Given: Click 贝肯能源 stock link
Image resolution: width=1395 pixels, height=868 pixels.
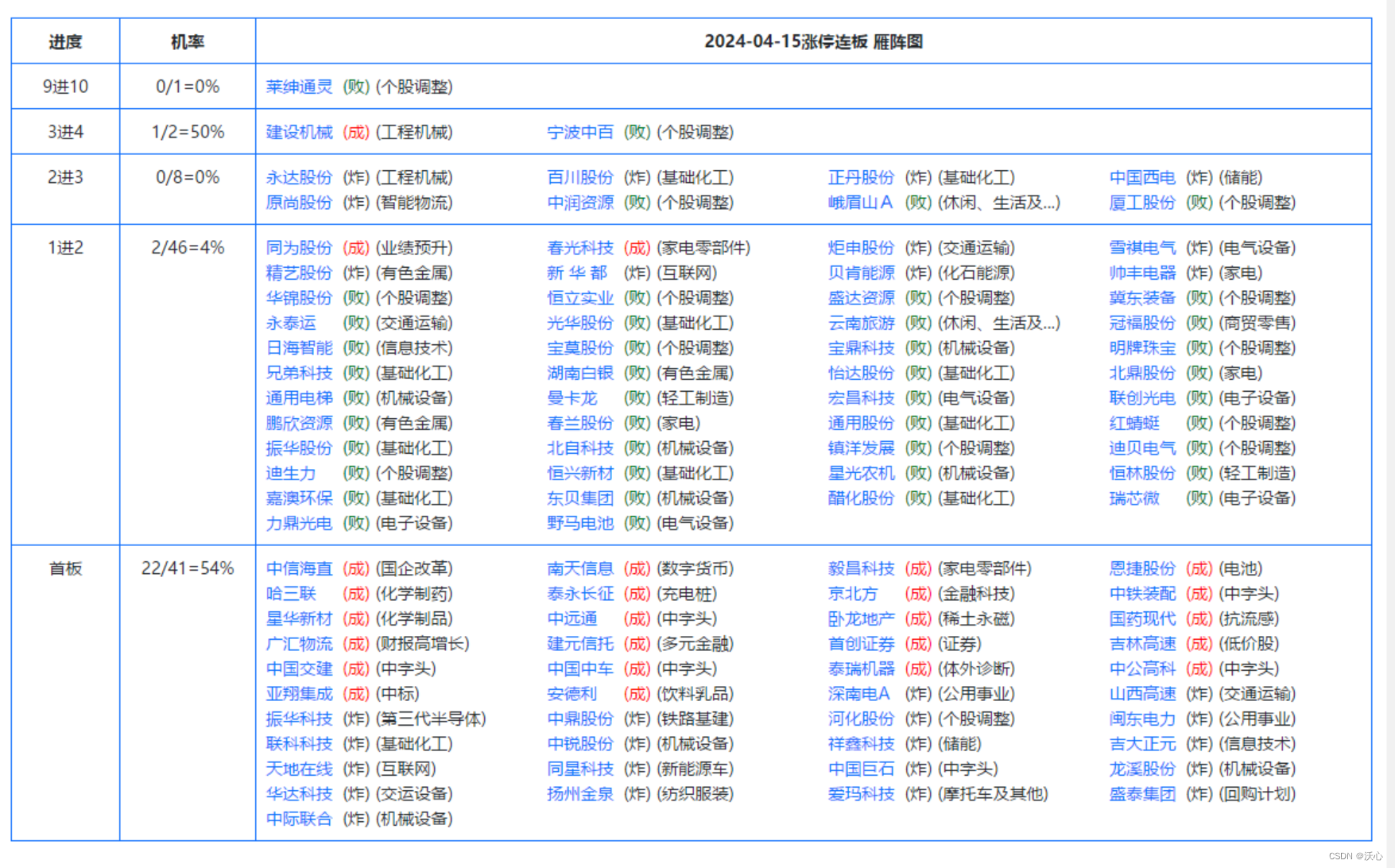Looking at the screenshot, I should (x=861, y=273).
